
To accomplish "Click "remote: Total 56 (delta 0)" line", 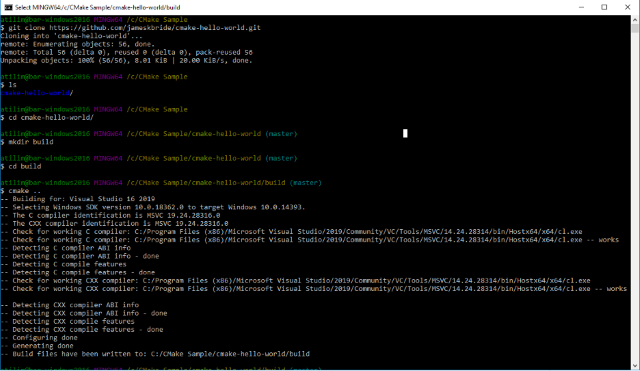I will [x=127, y=52].
